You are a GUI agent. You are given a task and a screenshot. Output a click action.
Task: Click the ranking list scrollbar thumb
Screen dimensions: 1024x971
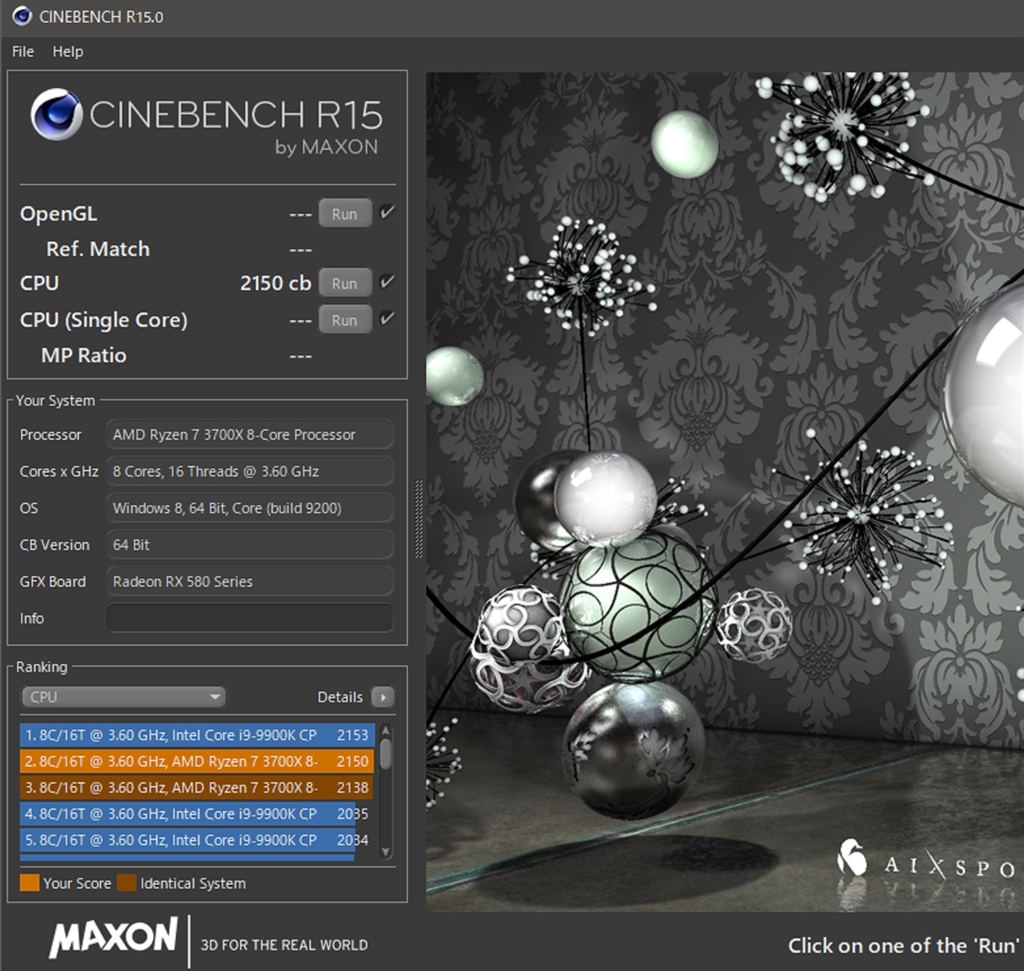coord(385,754)
